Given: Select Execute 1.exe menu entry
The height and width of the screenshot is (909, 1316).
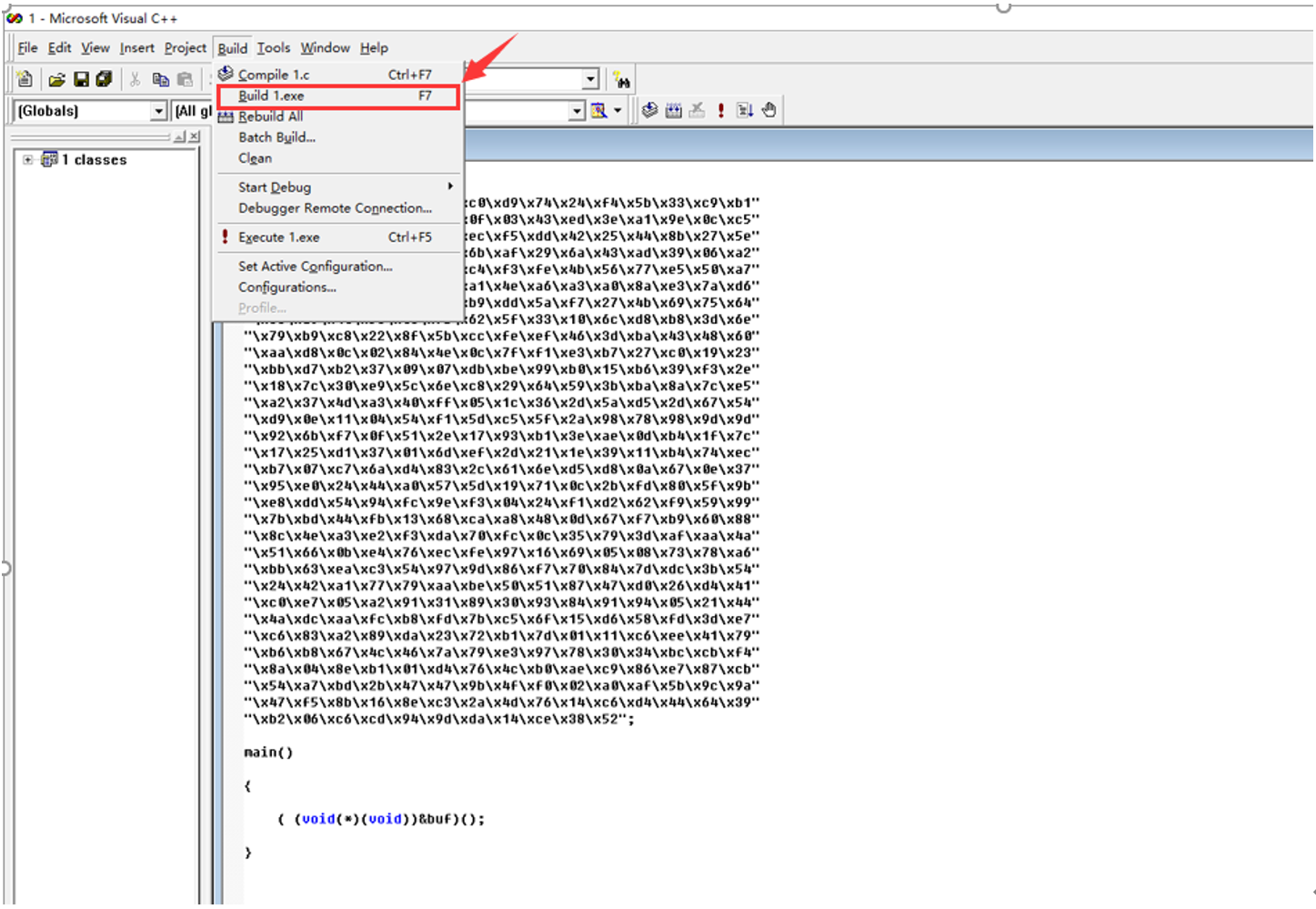Looking at the screenshot, I should 337,237.
